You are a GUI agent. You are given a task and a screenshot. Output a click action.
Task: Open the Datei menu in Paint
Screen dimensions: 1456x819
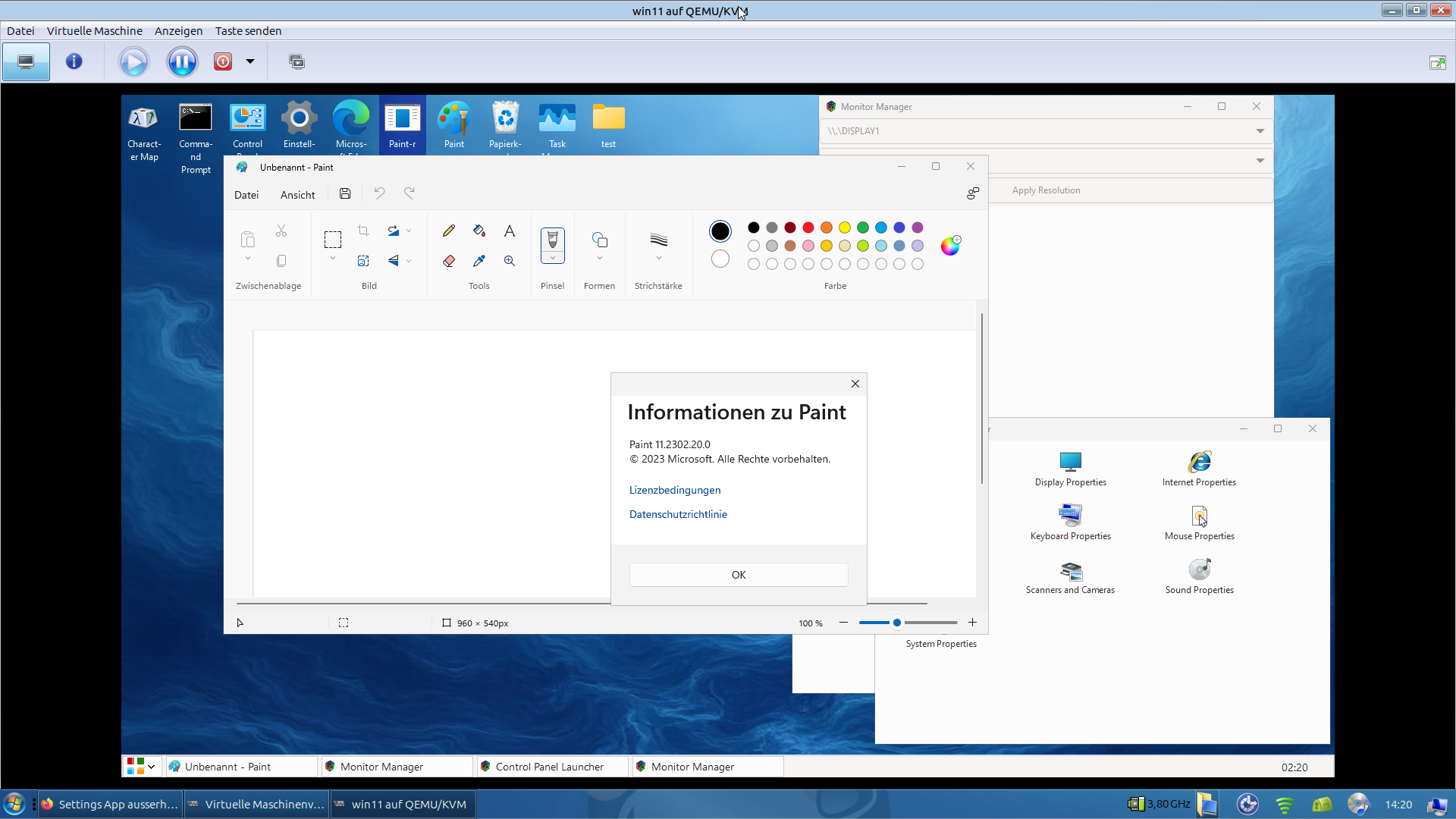pos(246,195)
